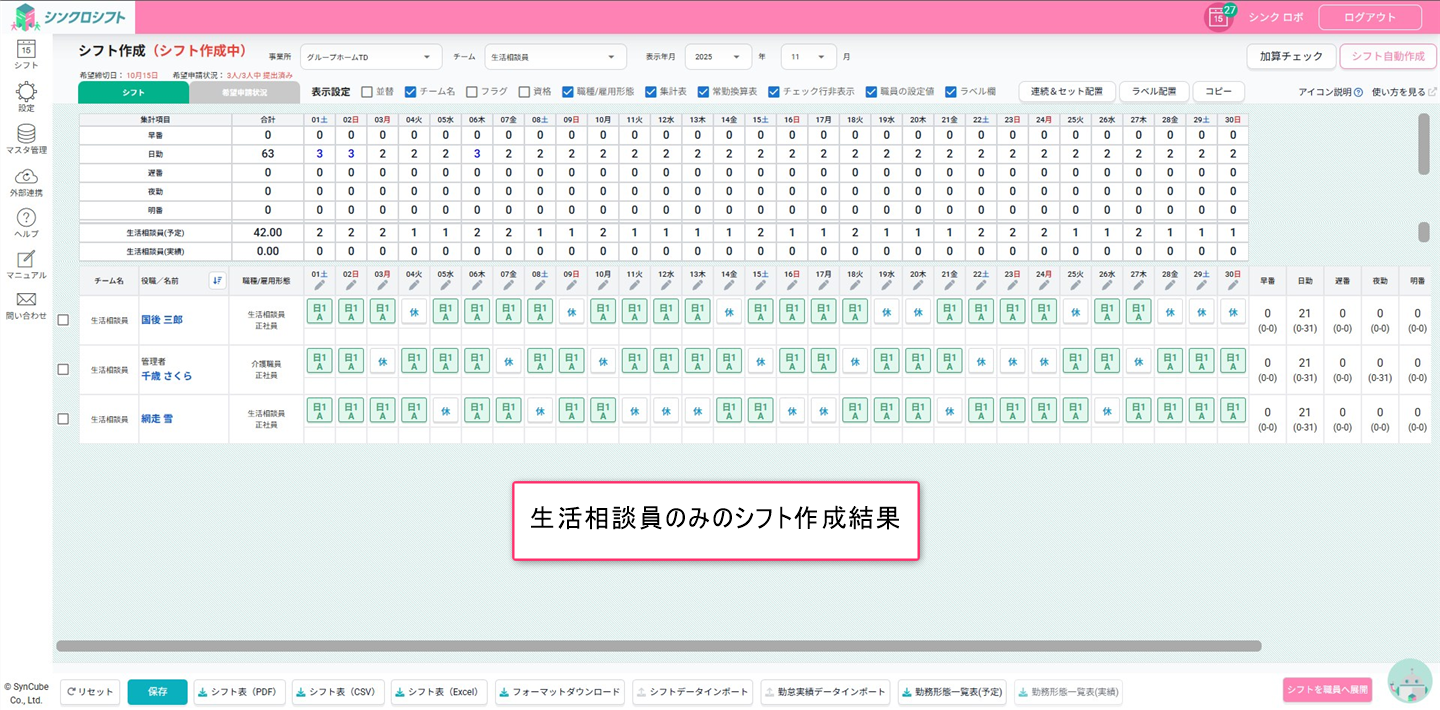Screen dimensions: 1440x710
Task: Open マニュアル notepad icon
Action: click(26, 260)
